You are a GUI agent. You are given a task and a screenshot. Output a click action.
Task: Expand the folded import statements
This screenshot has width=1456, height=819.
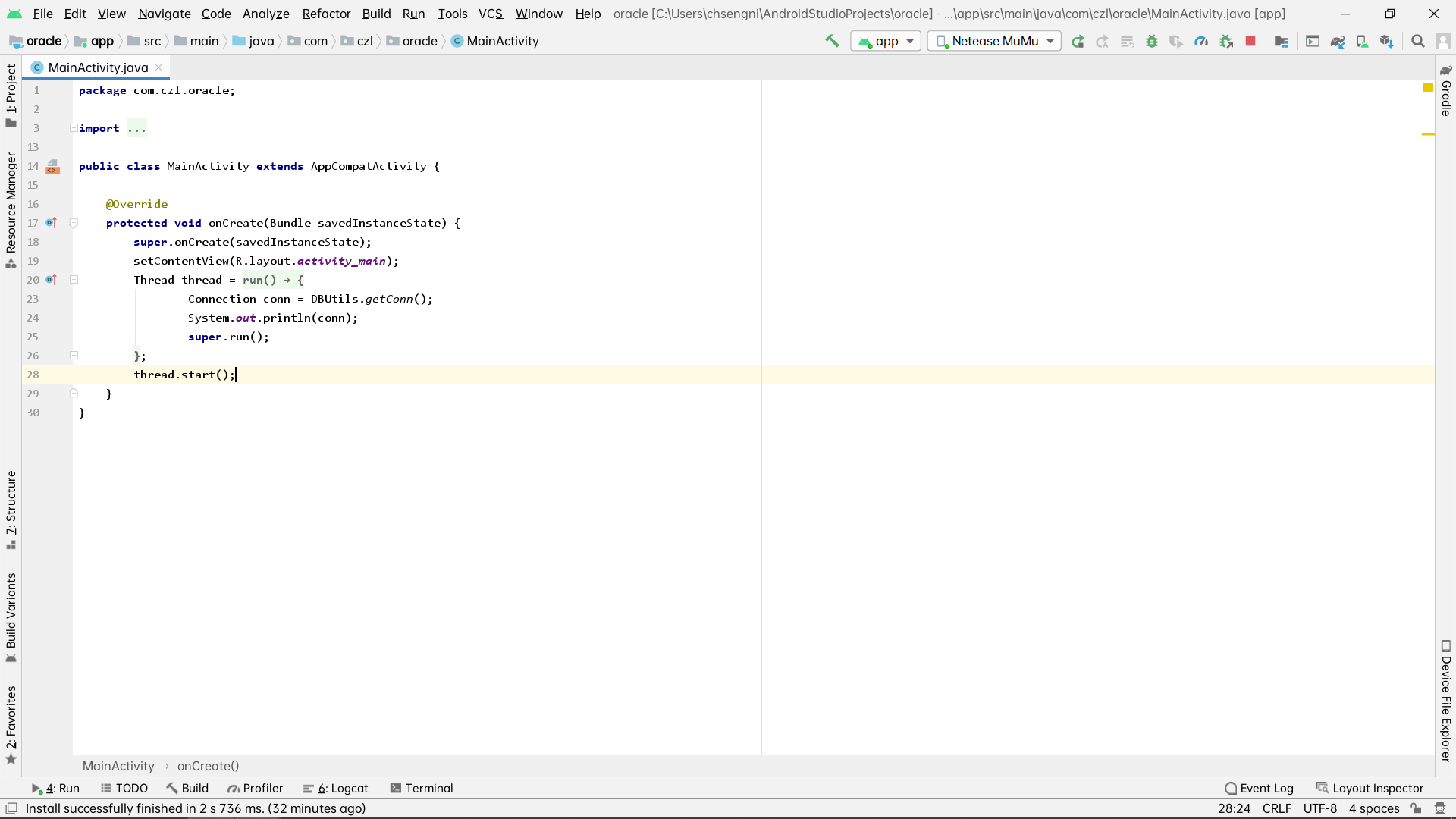[x=74, y=128]
